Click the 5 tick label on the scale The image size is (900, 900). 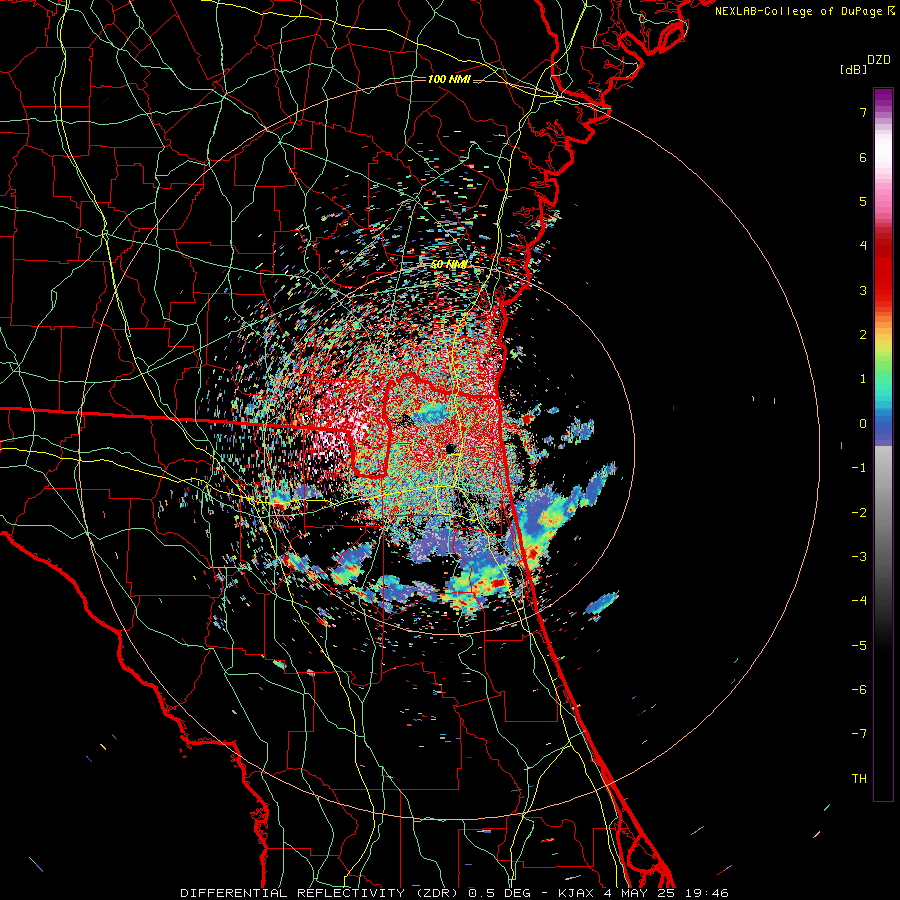coord(863,201)
